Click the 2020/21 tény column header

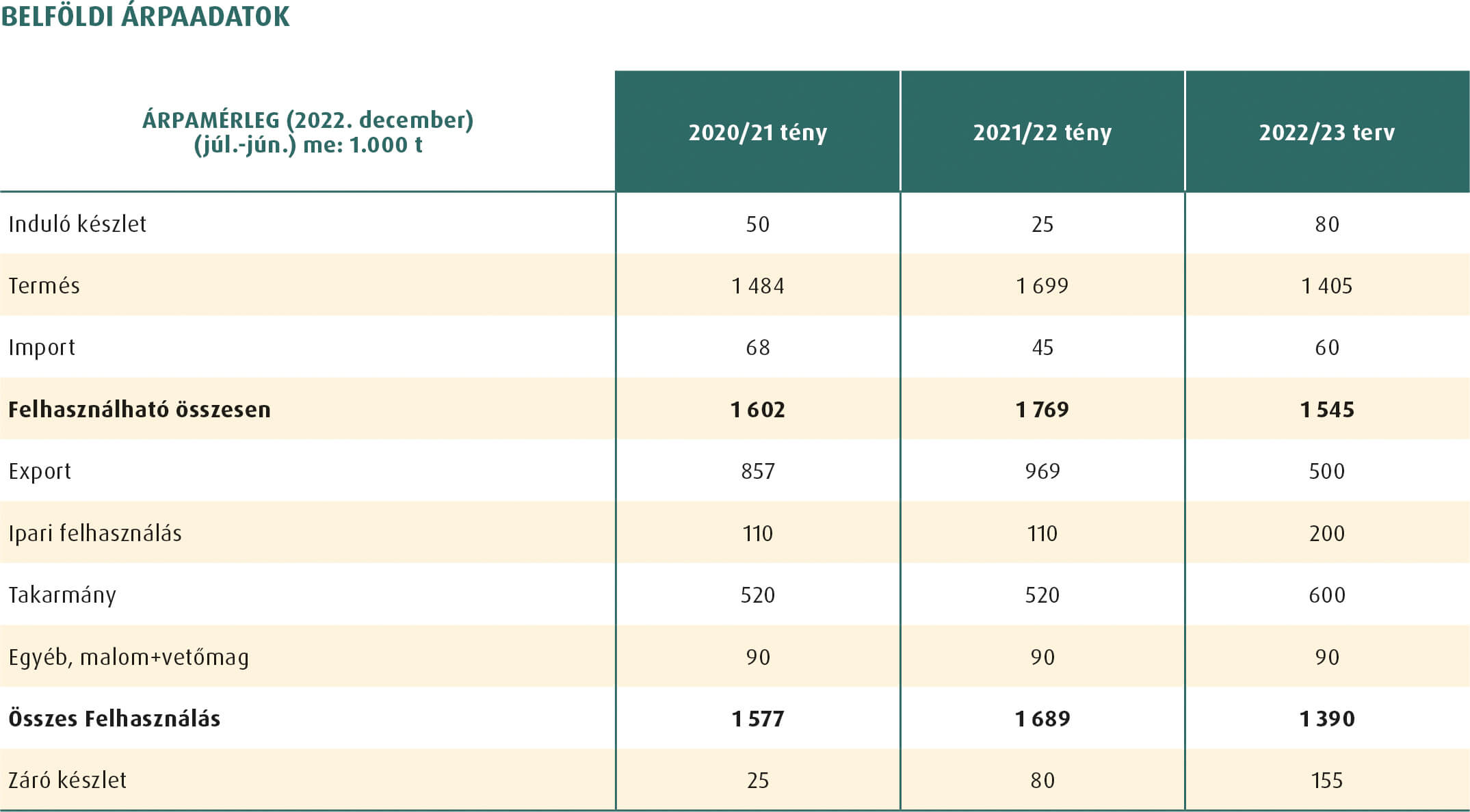point(757,132)
